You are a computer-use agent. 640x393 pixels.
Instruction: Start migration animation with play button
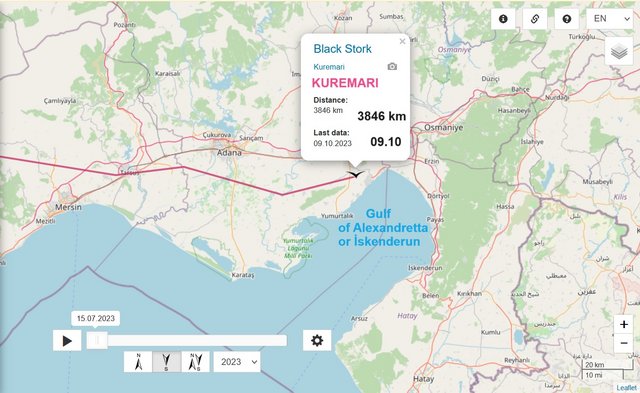(67, 341)
